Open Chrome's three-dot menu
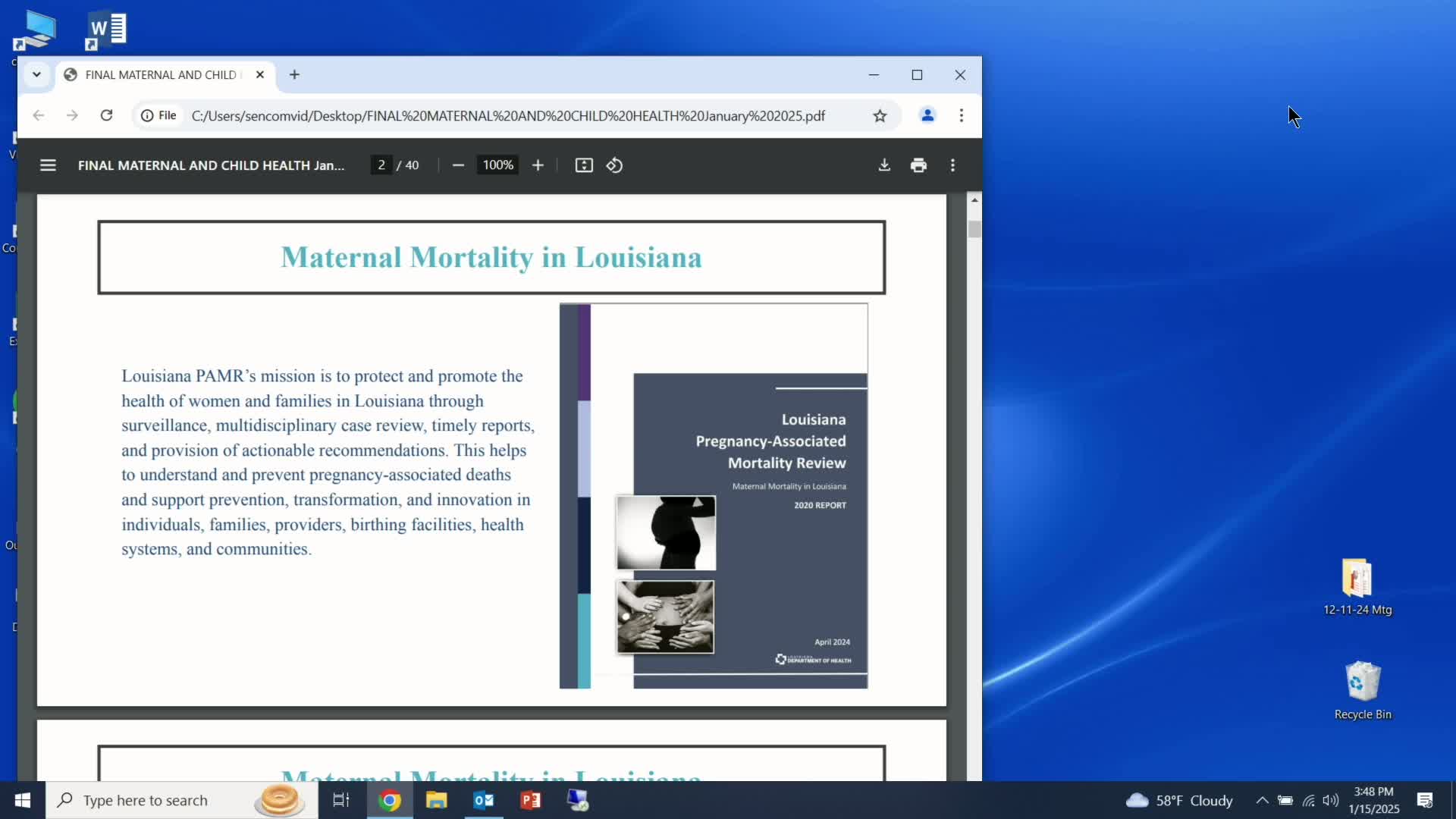 [962, 115]
